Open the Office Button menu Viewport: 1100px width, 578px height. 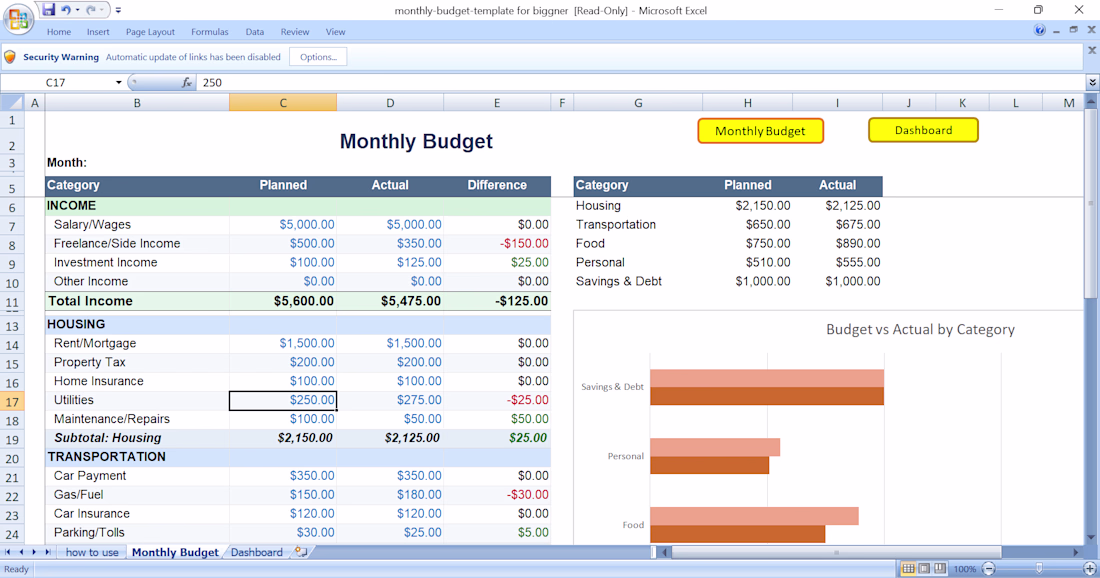pos(18,19)
